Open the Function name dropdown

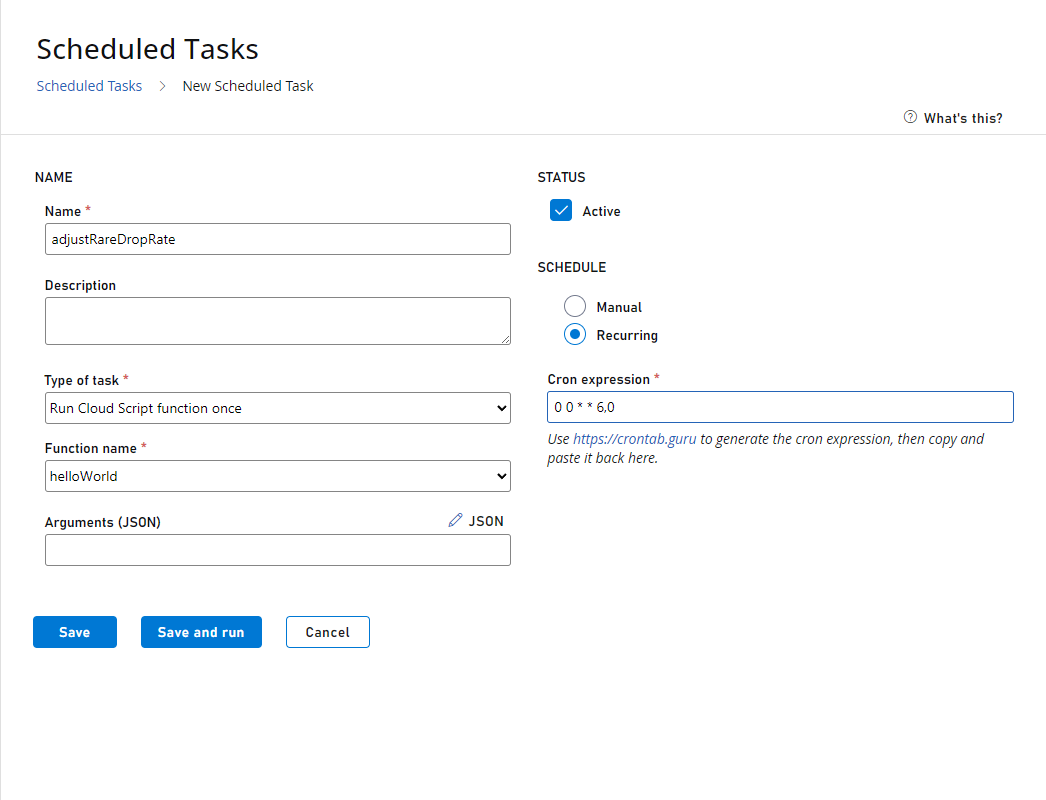tap(278, 476)
